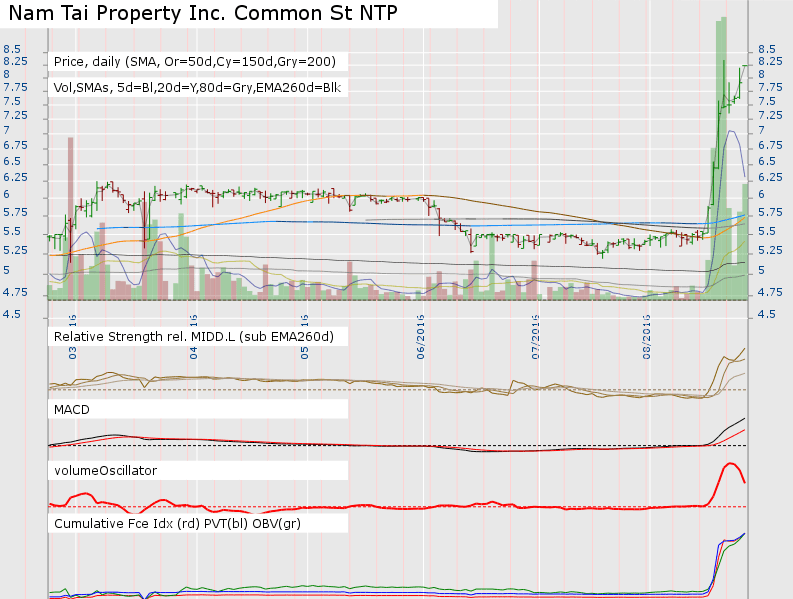Viewport: 793px width, 599px height.
Task: Click the 'volumeOscillator' panel label
Action: (x=105, y=470)
